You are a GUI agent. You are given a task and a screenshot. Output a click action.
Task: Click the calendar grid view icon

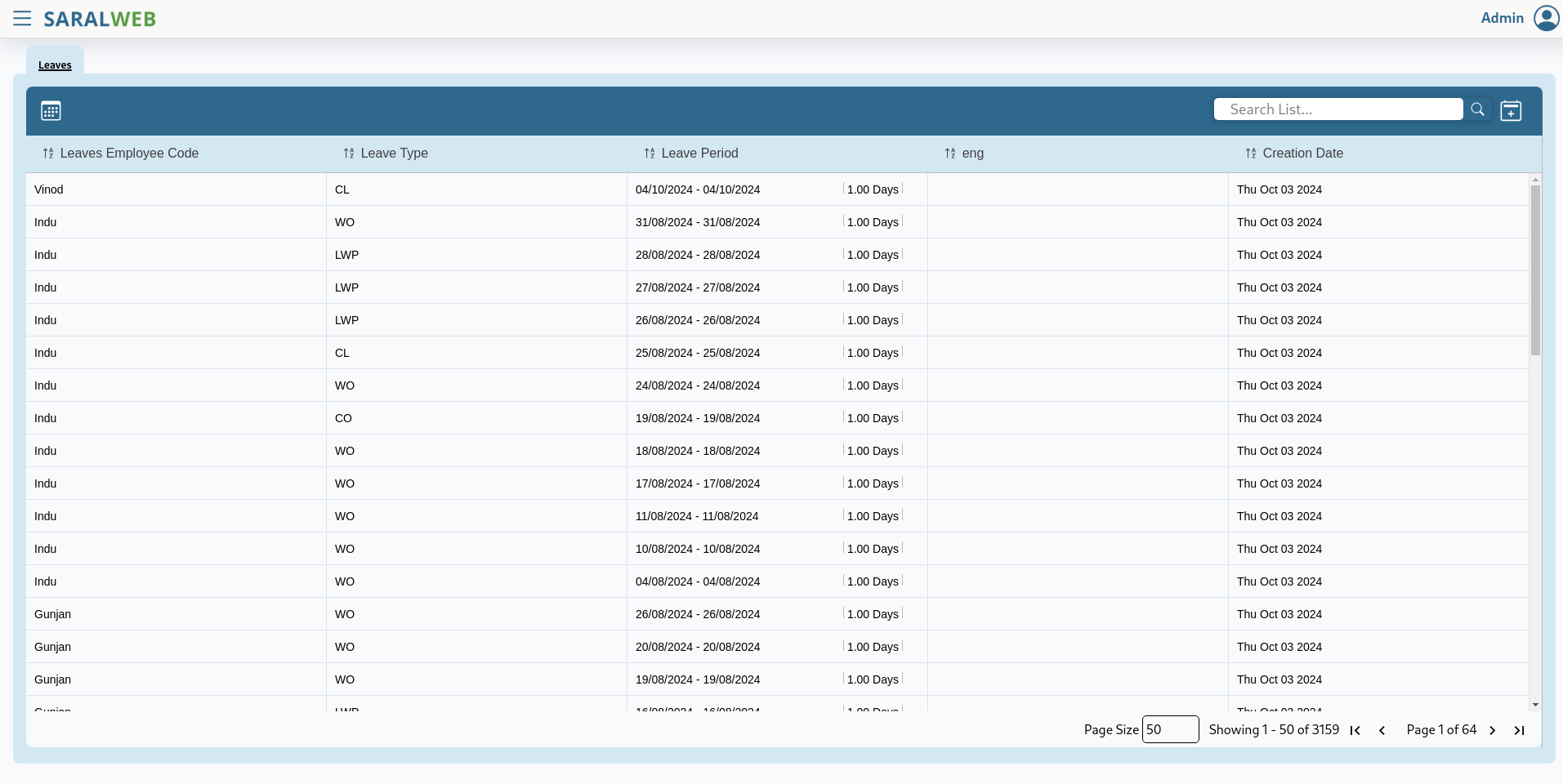coord(51,110)
